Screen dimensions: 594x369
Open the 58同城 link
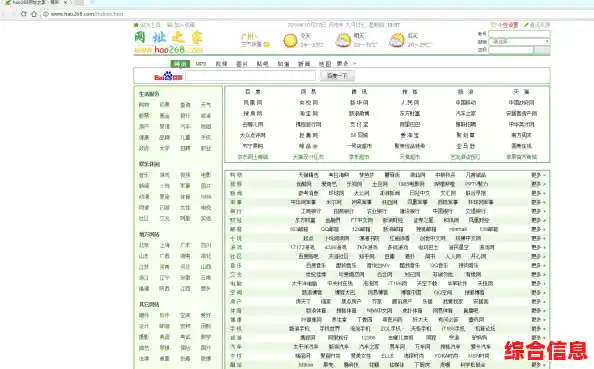tap(359, 135)
